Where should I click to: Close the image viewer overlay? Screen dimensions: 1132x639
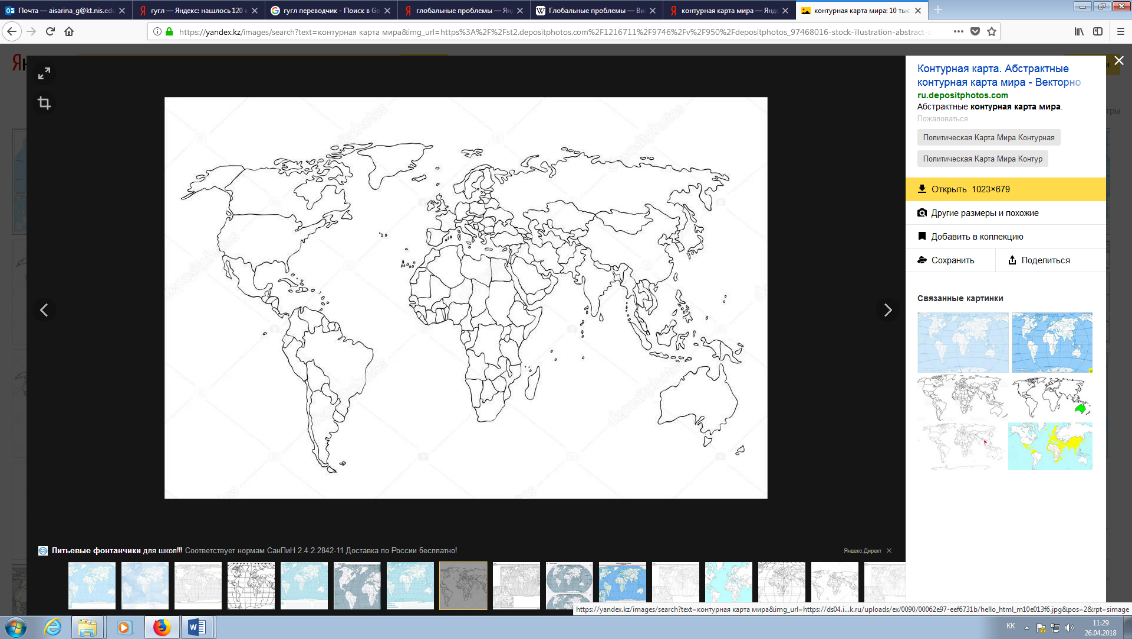click(1118, 61)
